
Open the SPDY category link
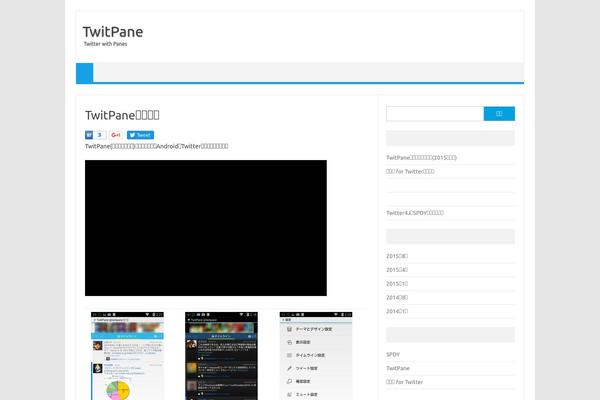pyautogui.click(x=393, y=354)
